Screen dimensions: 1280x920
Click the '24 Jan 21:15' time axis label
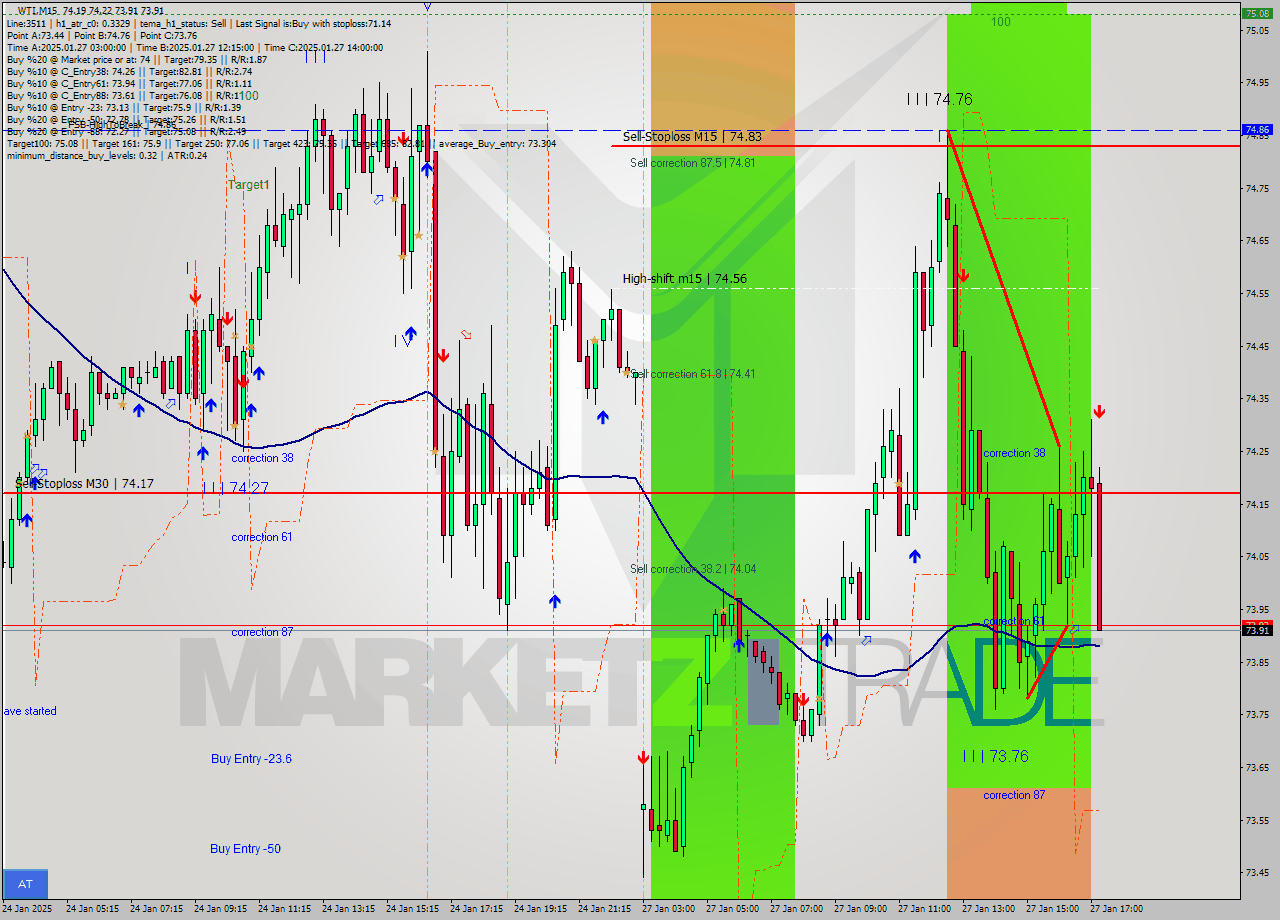(604, 909)
